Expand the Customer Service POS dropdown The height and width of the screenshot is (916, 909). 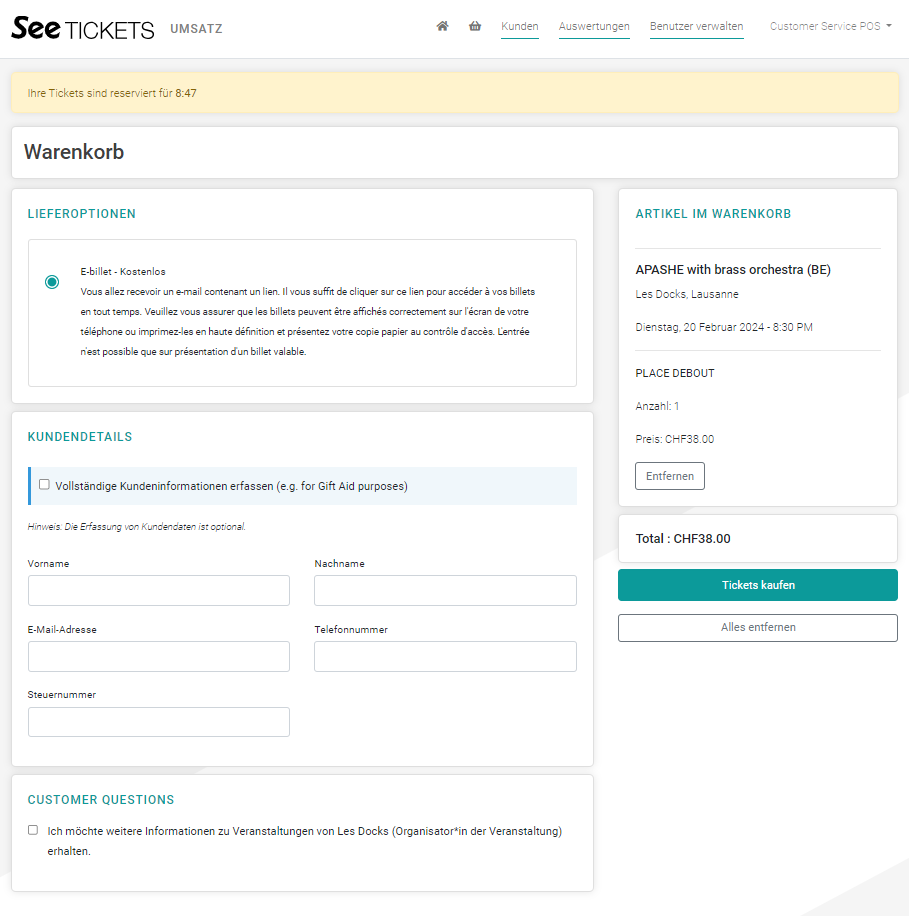(831, 27)
